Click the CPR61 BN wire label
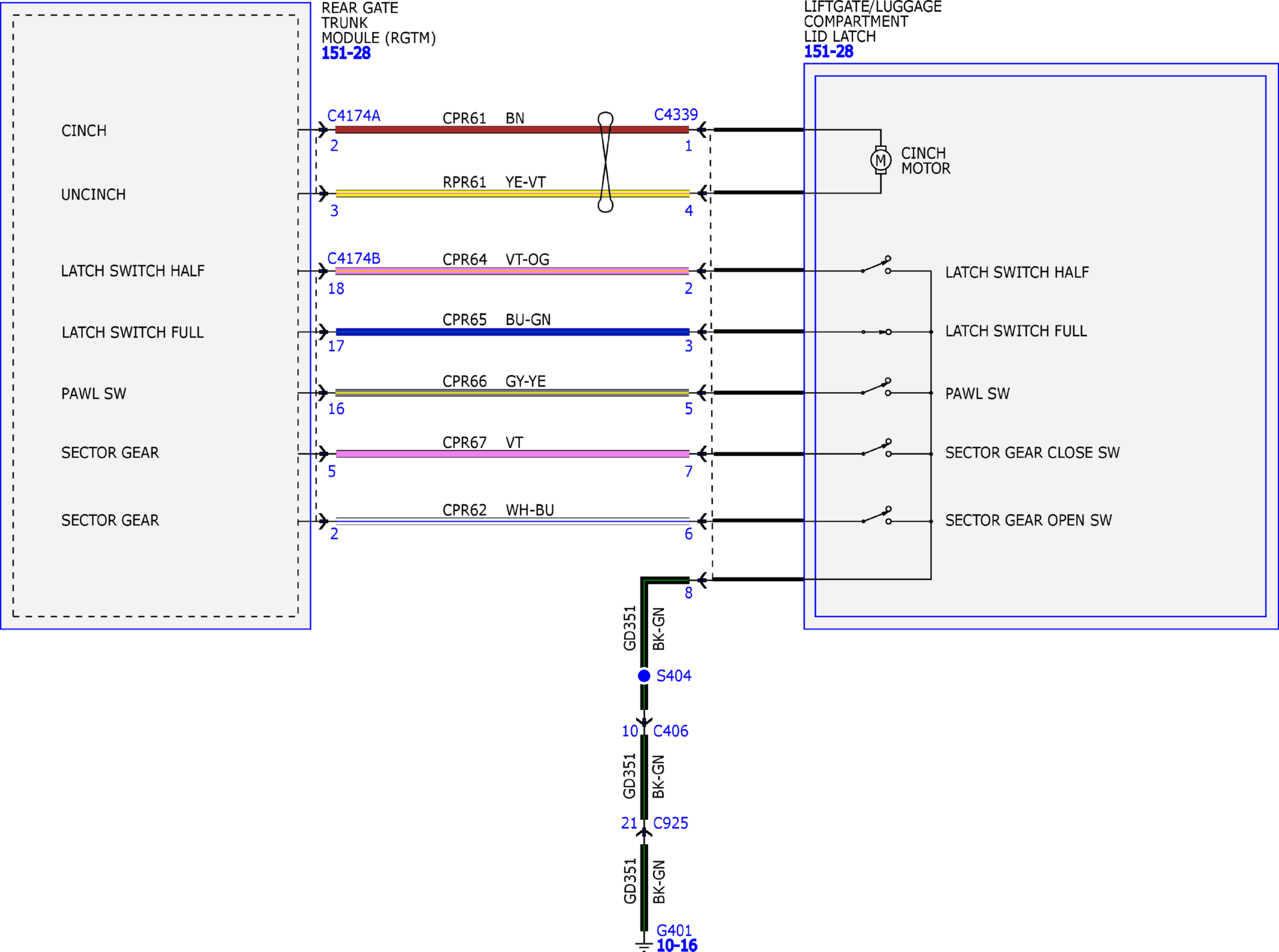Viewport: 1279px width, 952px height. point(483,118)
